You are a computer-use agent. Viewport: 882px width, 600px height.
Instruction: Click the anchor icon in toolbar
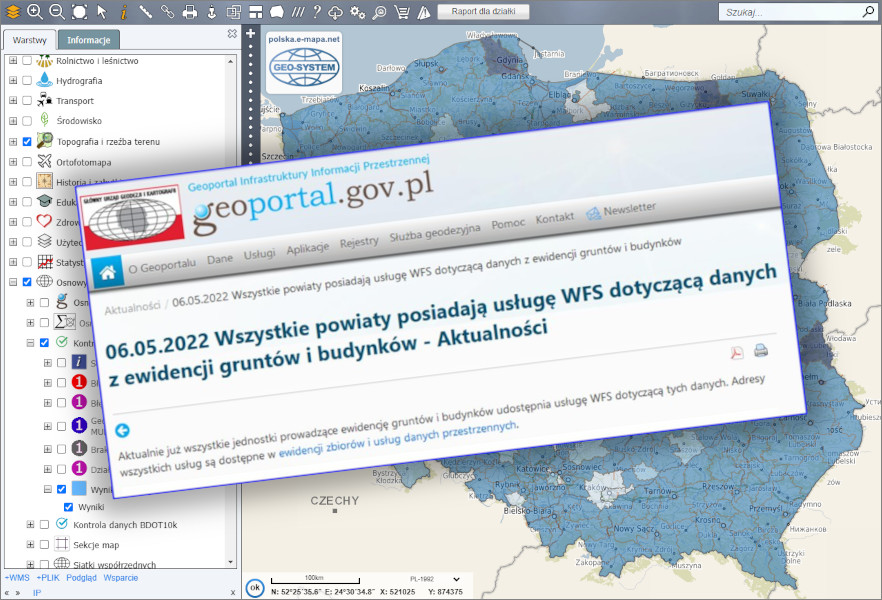(x=212, y=11)
